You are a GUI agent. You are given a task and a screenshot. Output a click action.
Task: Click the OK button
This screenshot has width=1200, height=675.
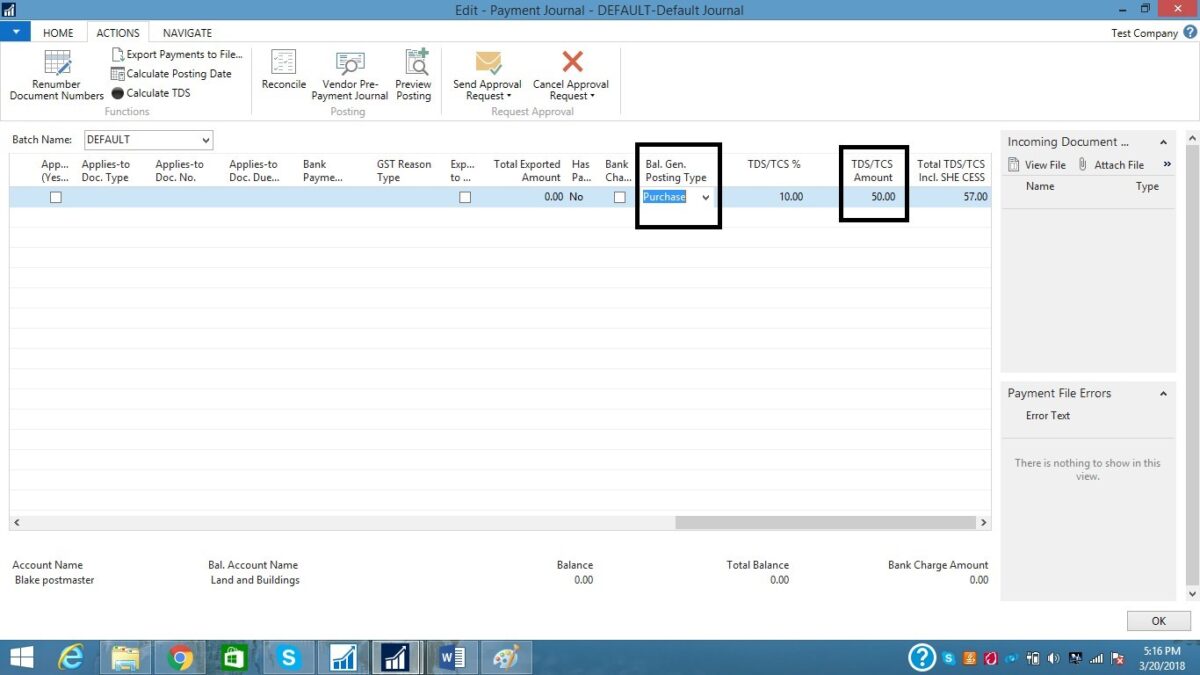click(x=1158, y=621)
